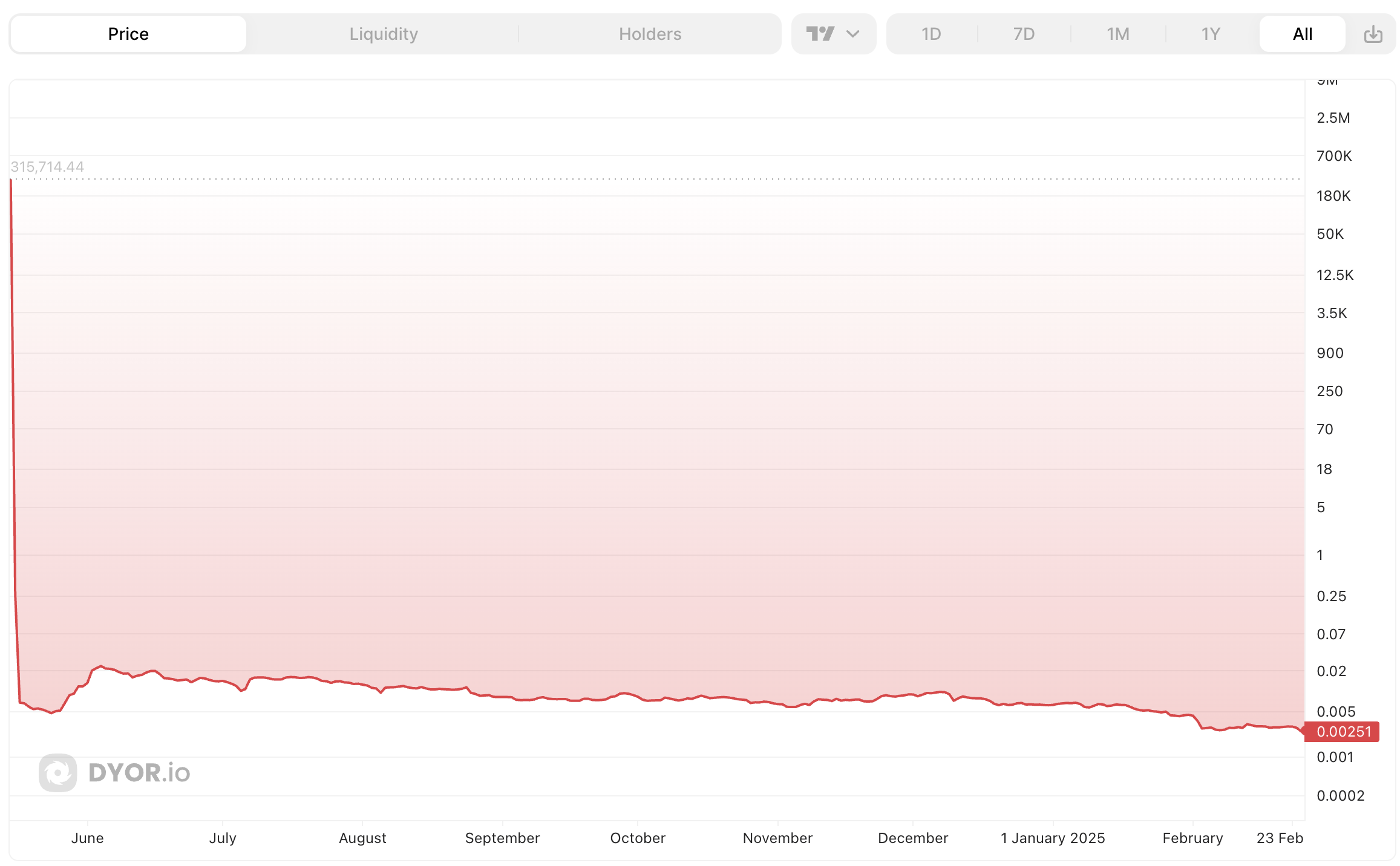Click the DYOR.io logo link
Viewport: 1400px width, 866px height.
click(115, 772)
